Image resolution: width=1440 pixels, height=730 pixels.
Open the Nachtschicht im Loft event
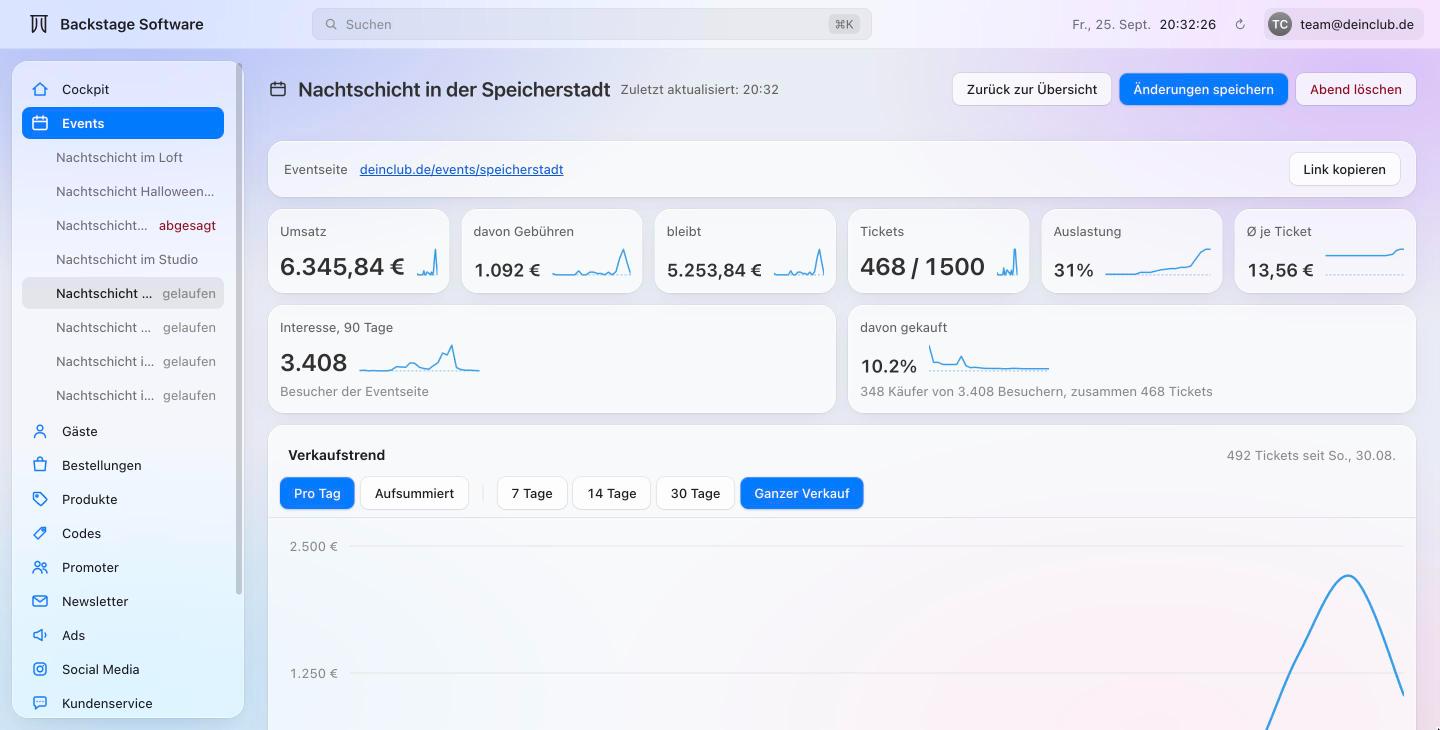(x=123, y=157)
